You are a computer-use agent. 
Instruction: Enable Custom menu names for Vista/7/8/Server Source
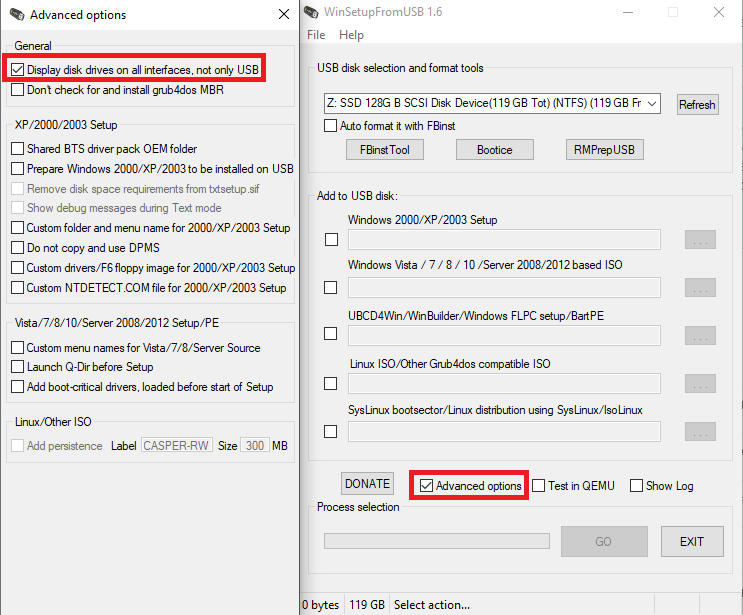point(18,348)
